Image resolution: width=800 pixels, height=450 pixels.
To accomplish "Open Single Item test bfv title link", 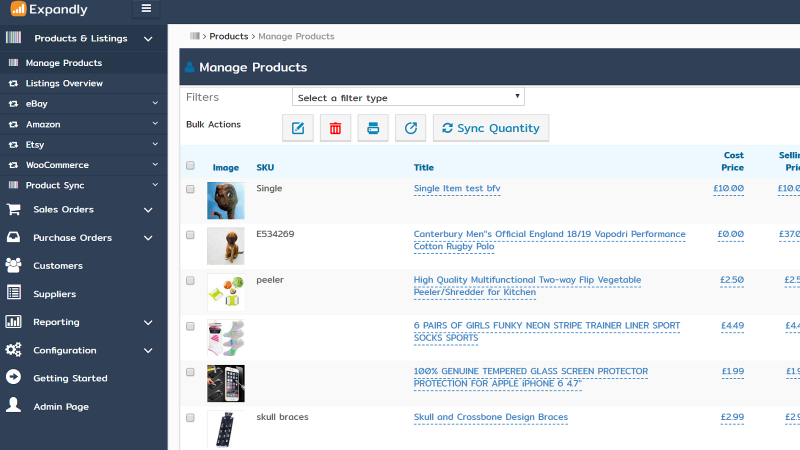I will point(457,188).
